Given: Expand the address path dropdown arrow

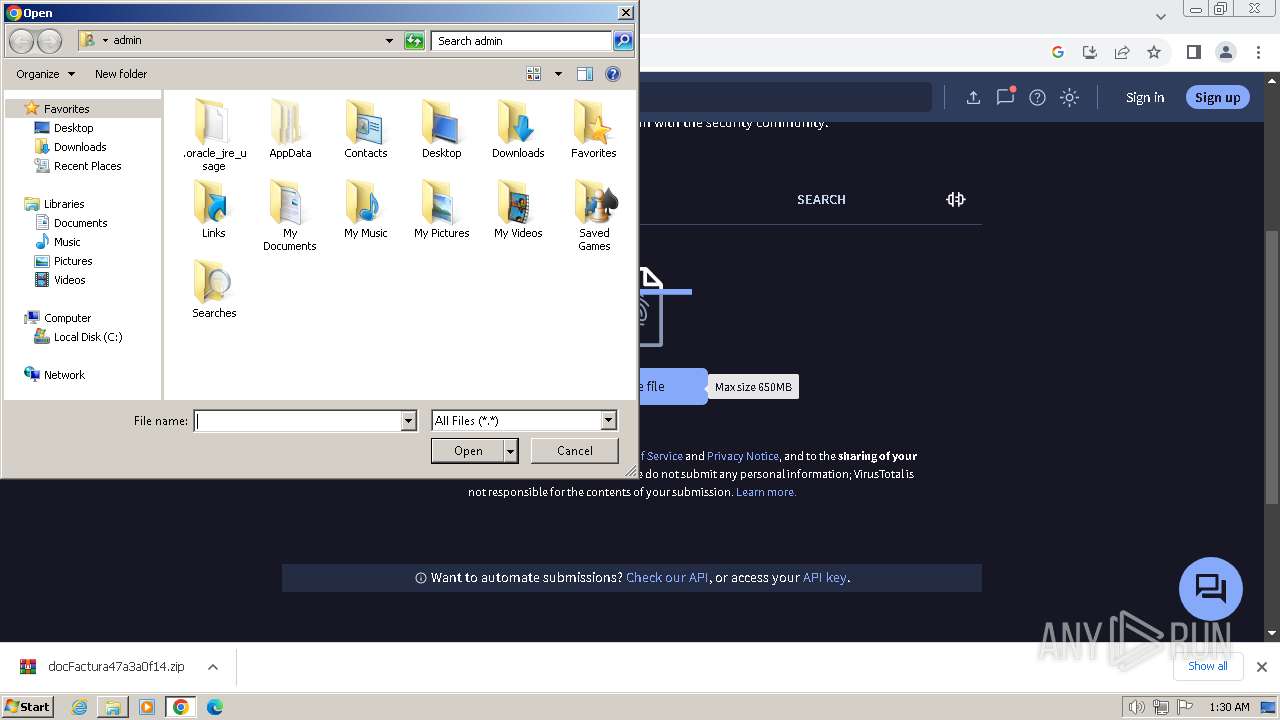Looking at the screenshot, I should coord(389,41).
